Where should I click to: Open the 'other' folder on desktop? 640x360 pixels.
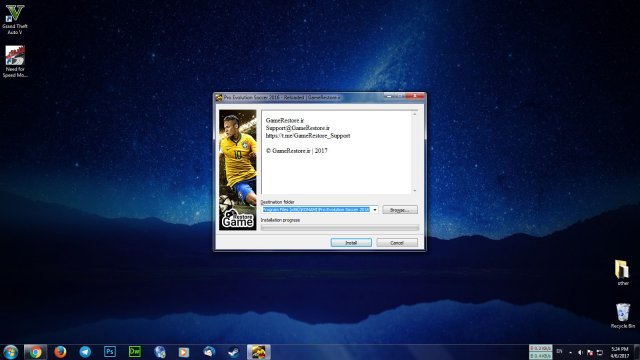pos(622,272)
